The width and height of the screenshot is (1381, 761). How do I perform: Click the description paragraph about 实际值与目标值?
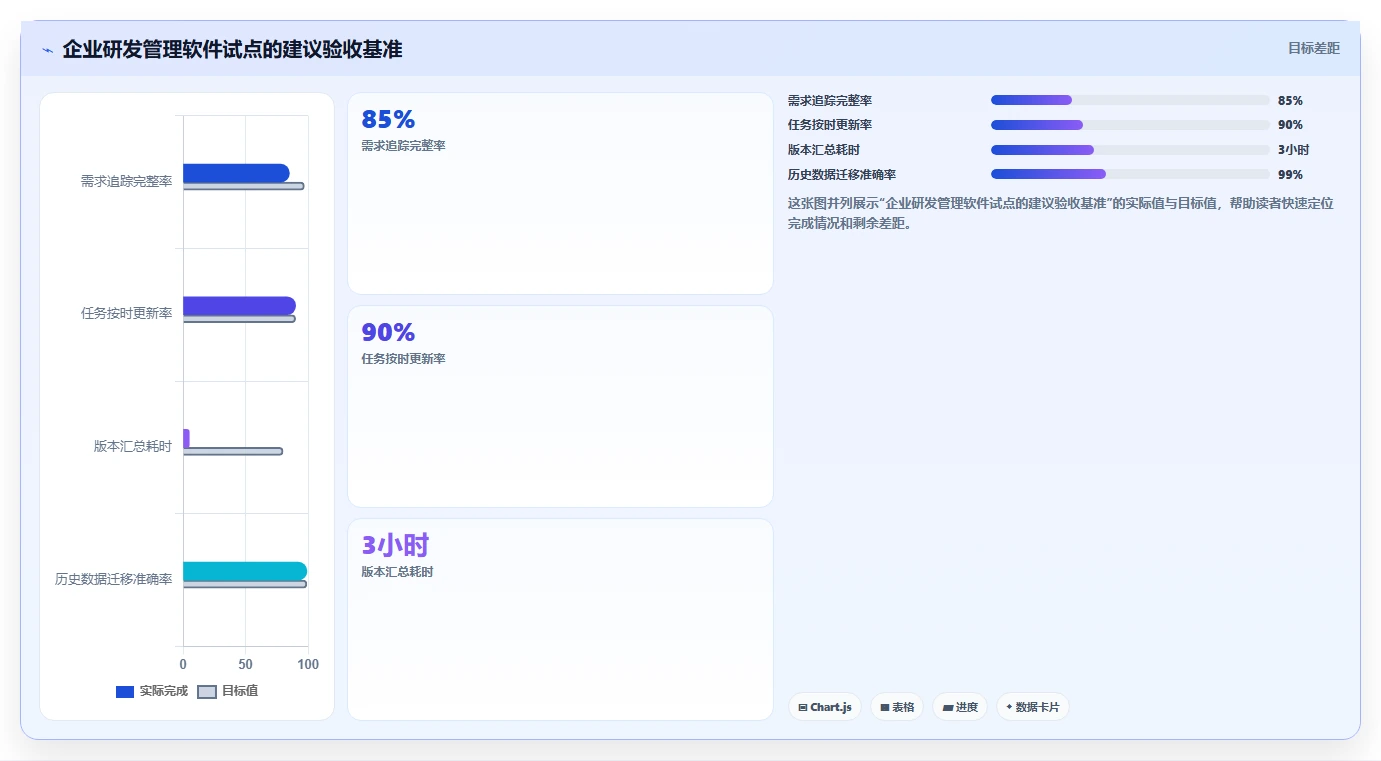(1061, 213)
